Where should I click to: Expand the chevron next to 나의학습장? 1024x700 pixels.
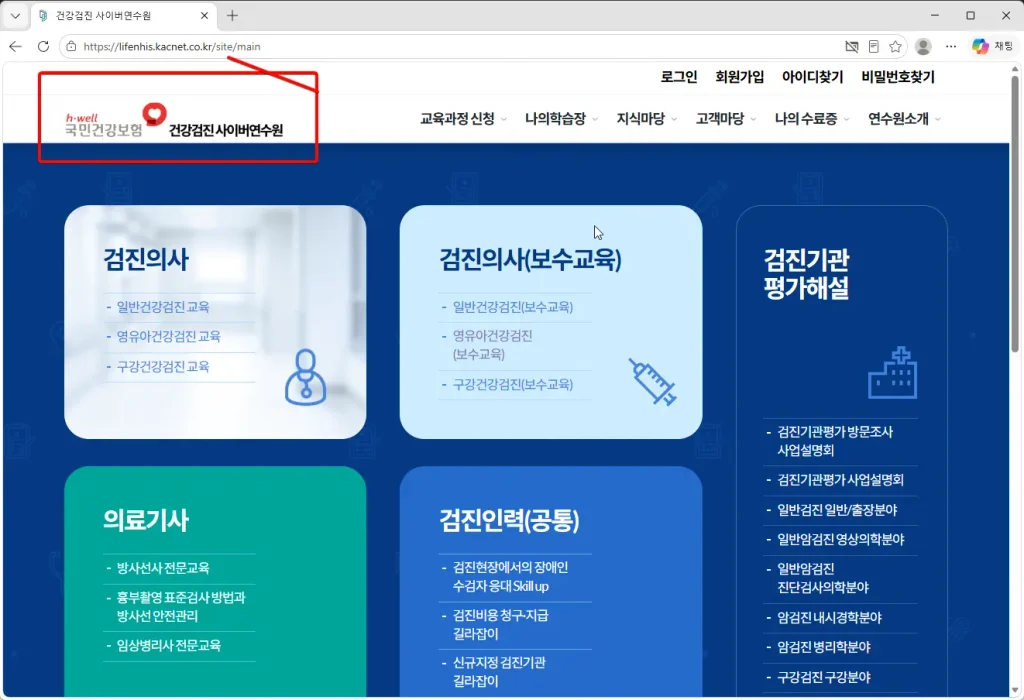pos(594,119)
